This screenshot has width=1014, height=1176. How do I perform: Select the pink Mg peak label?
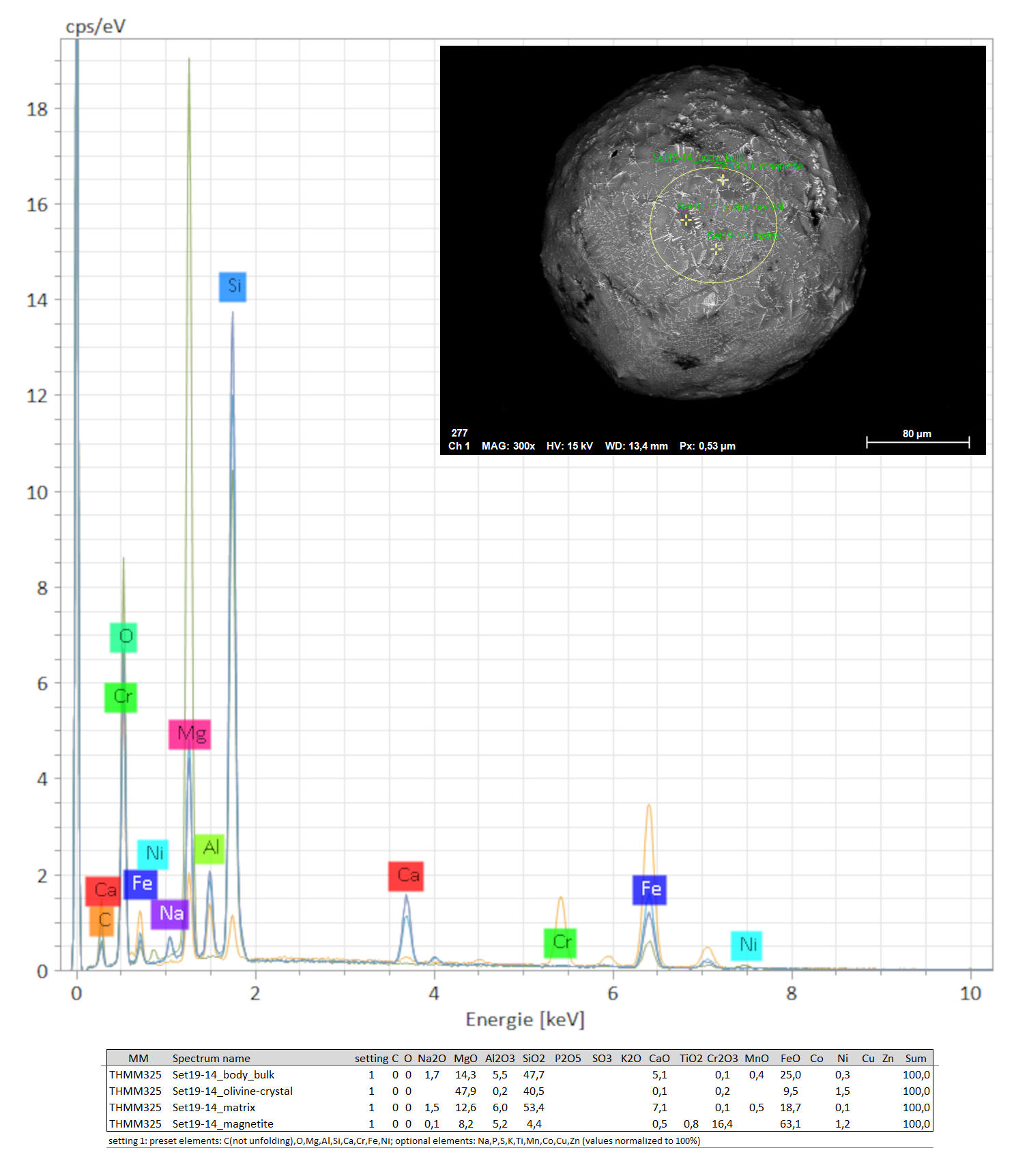point(190,734)
